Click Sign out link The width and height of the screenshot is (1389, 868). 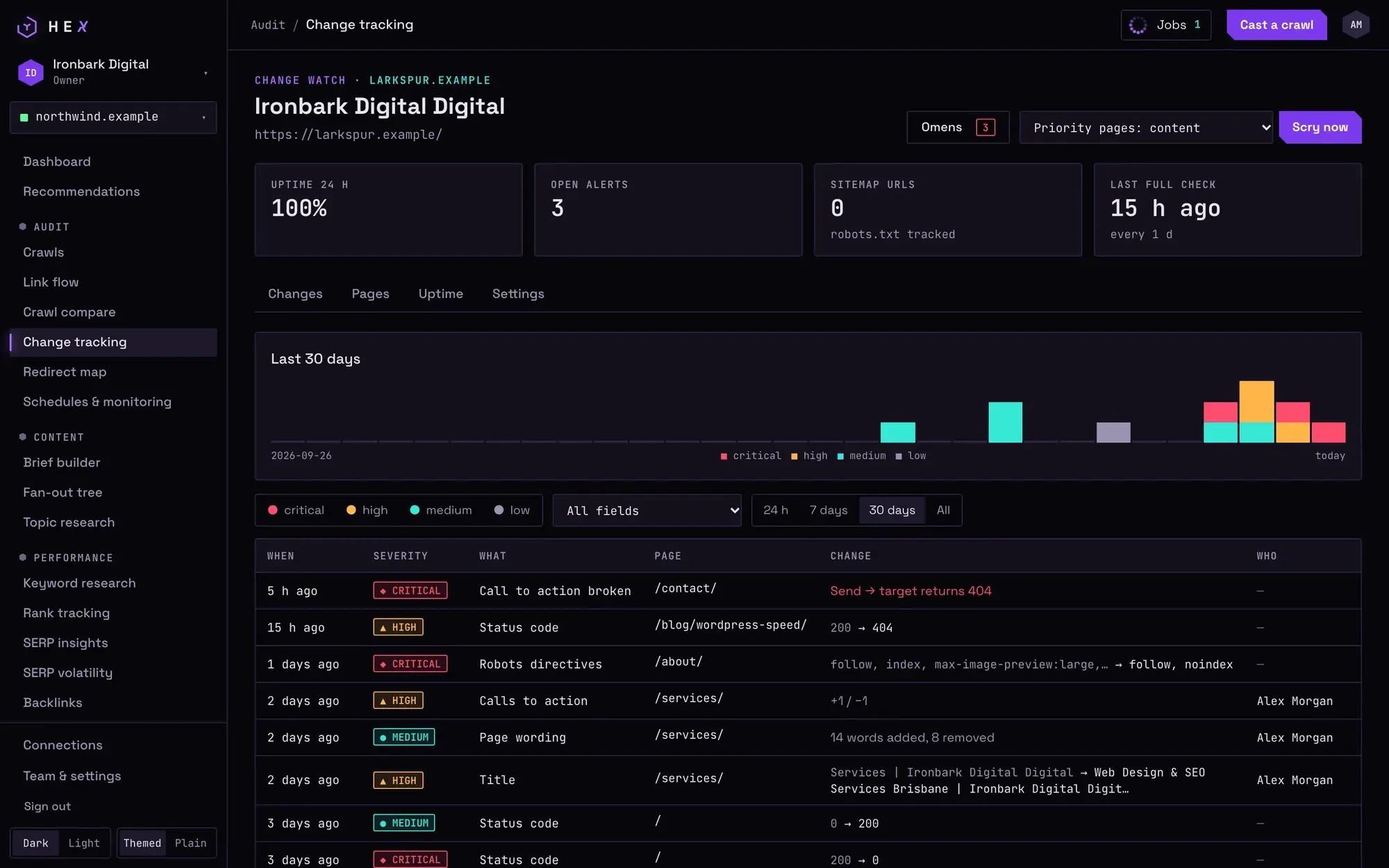47,806
